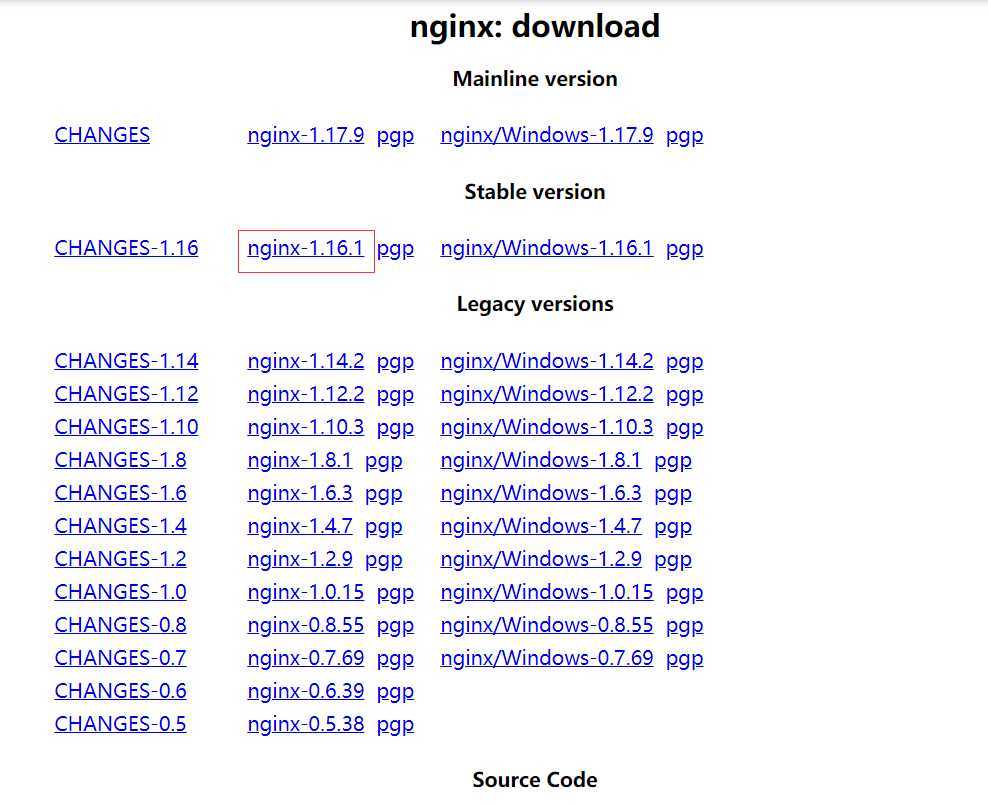
Task: Open pgp signature for nginx-1.17.9
Action: (x=395, y=136)
